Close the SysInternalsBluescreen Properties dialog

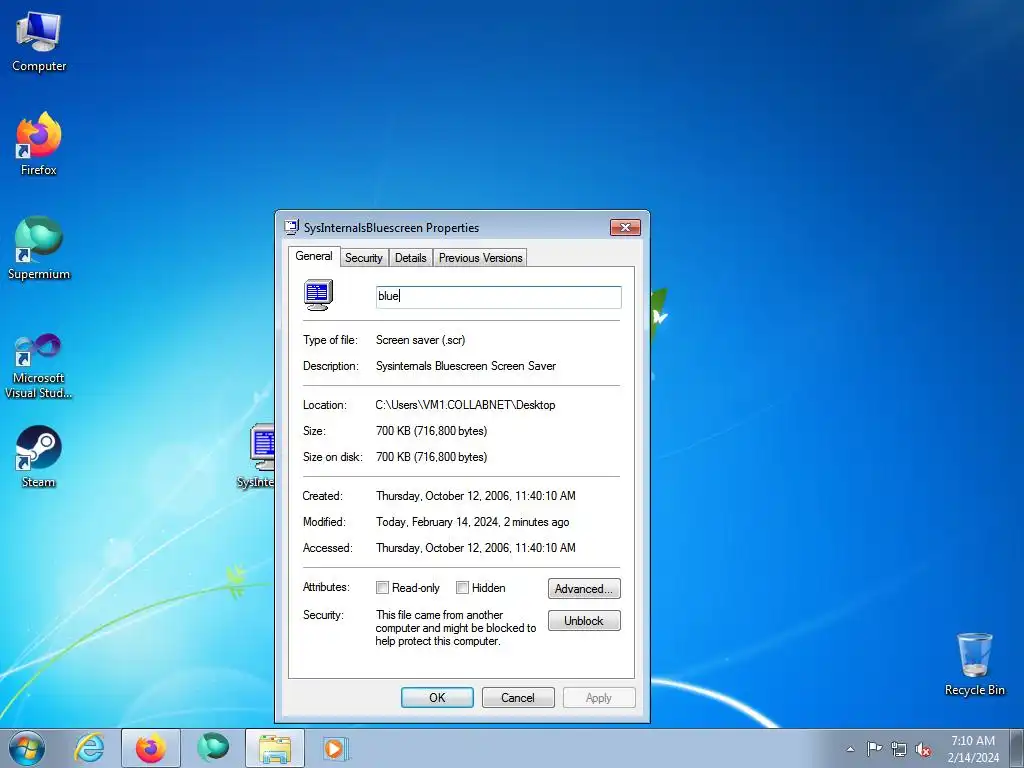coord(625,227)
